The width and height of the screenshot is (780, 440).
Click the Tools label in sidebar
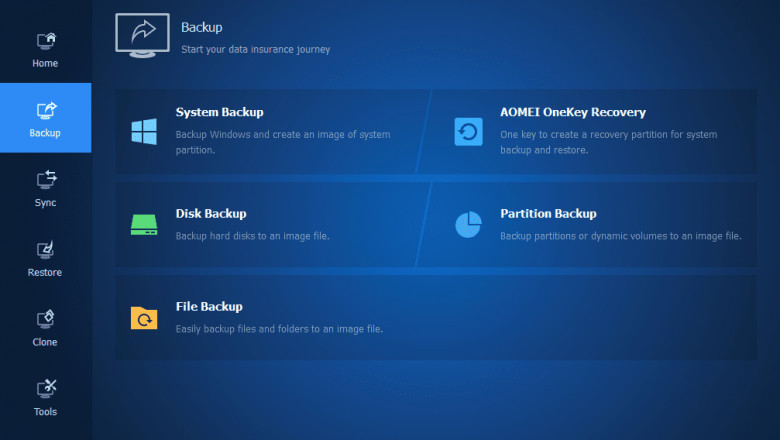[45, 412]
